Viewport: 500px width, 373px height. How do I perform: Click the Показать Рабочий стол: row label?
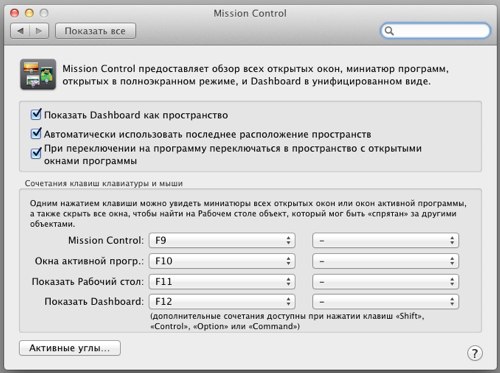88,282
